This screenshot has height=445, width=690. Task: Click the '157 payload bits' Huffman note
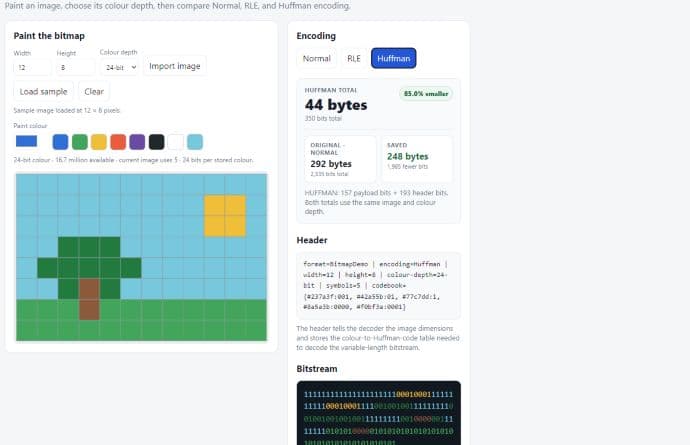377,202
